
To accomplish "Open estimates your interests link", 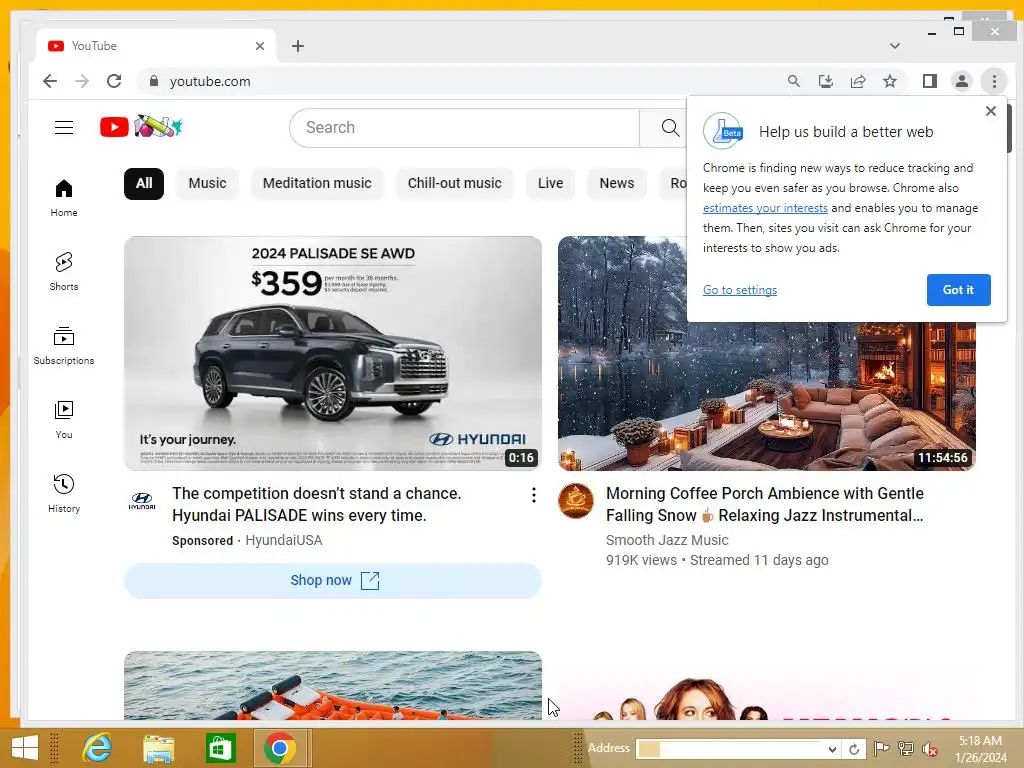I will tap(765, 208).
